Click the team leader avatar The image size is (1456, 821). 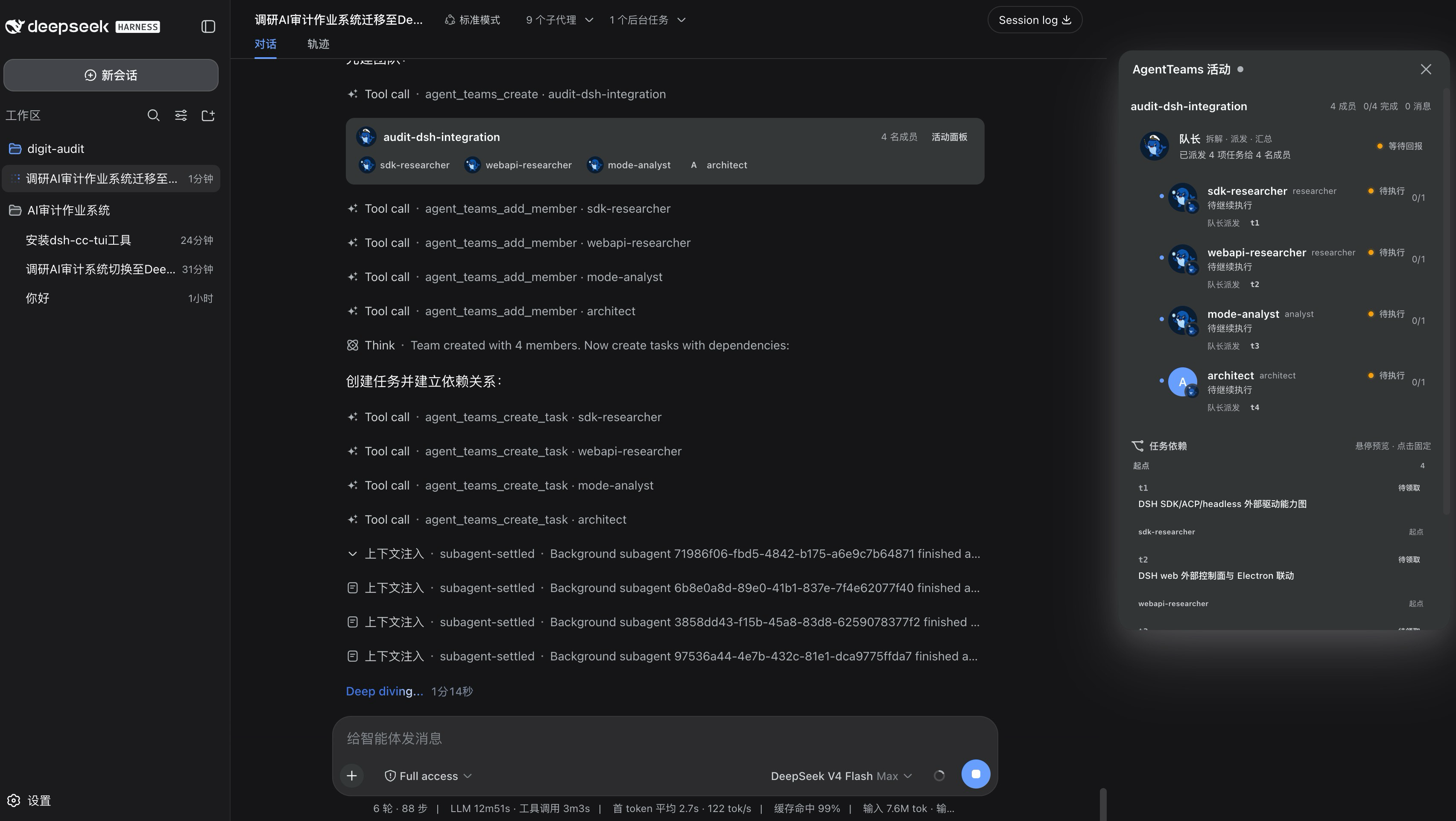coord(1154,146)
